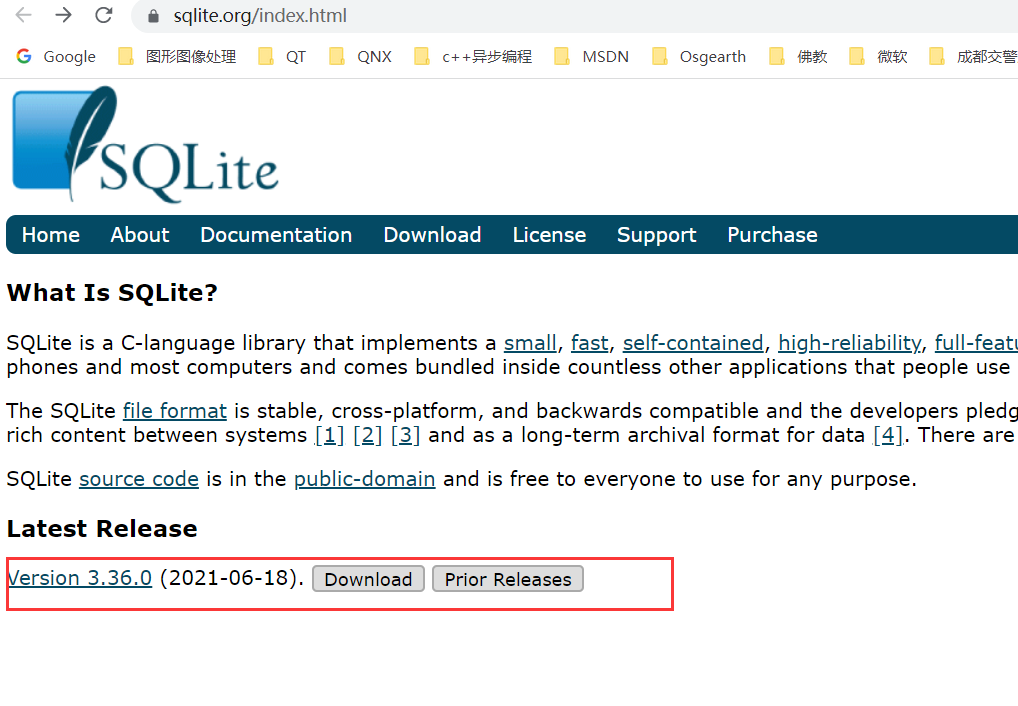Click the browser back arrow
1018x706 pixels.
[23, 15]
